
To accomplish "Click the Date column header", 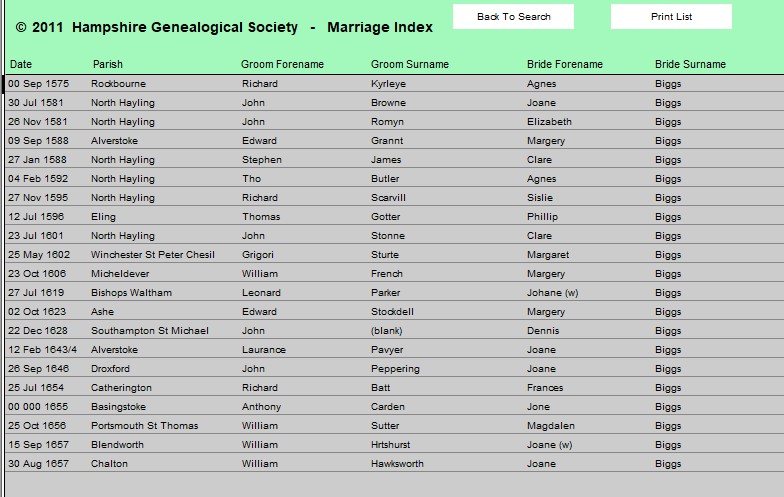I will [21, 65].
